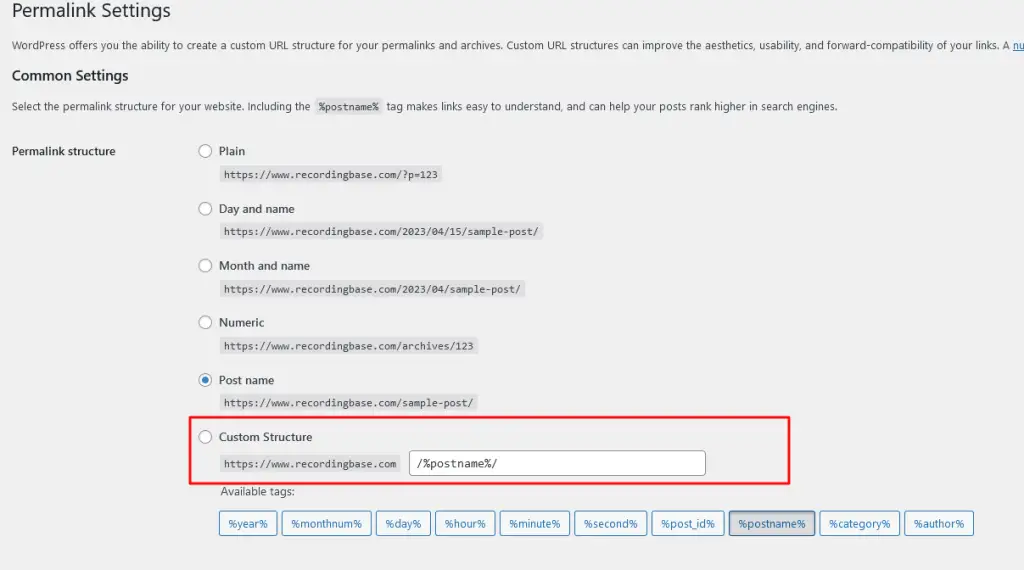1024x570 pixels.
Task: Click the base URL beside the custom field
Action: 310,464
